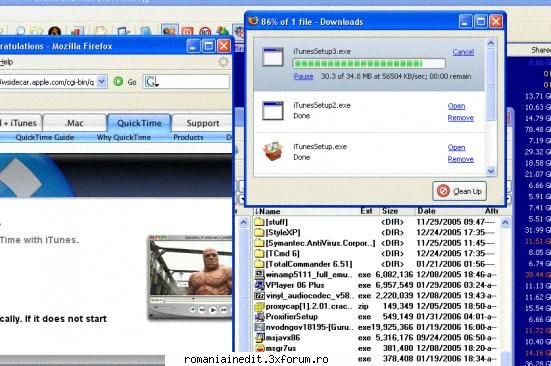
Task: Click the file panel's right scroll-up arrow
Action: click(x=505, y=222)
